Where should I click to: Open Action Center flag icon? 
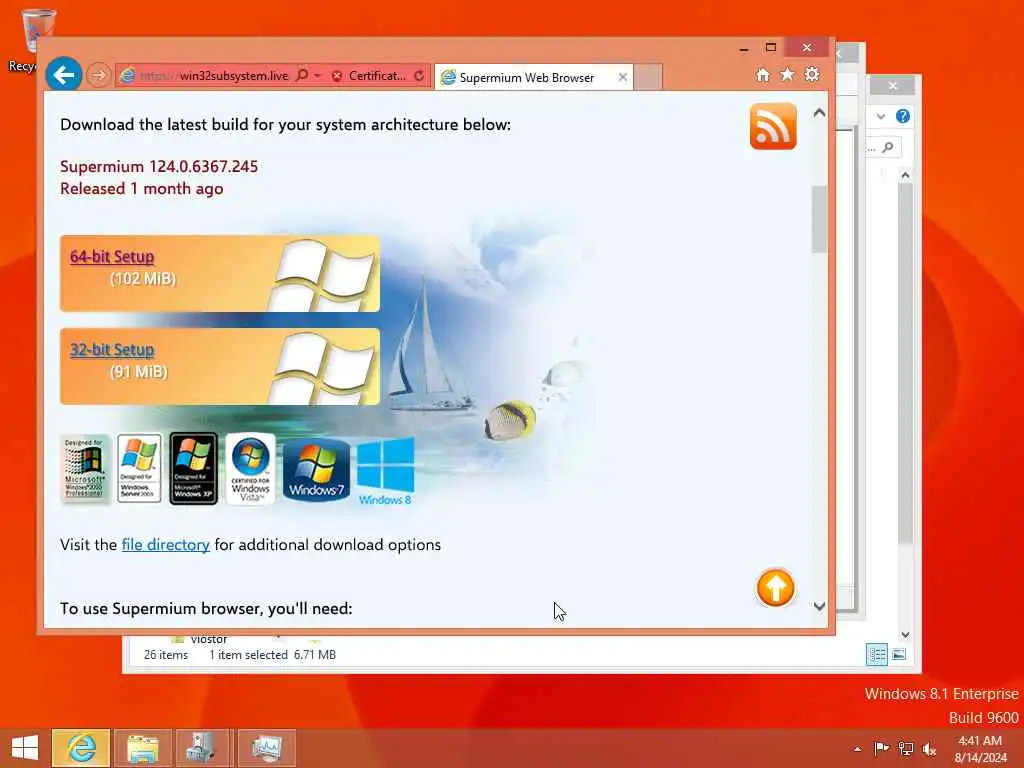pos(881,748)
